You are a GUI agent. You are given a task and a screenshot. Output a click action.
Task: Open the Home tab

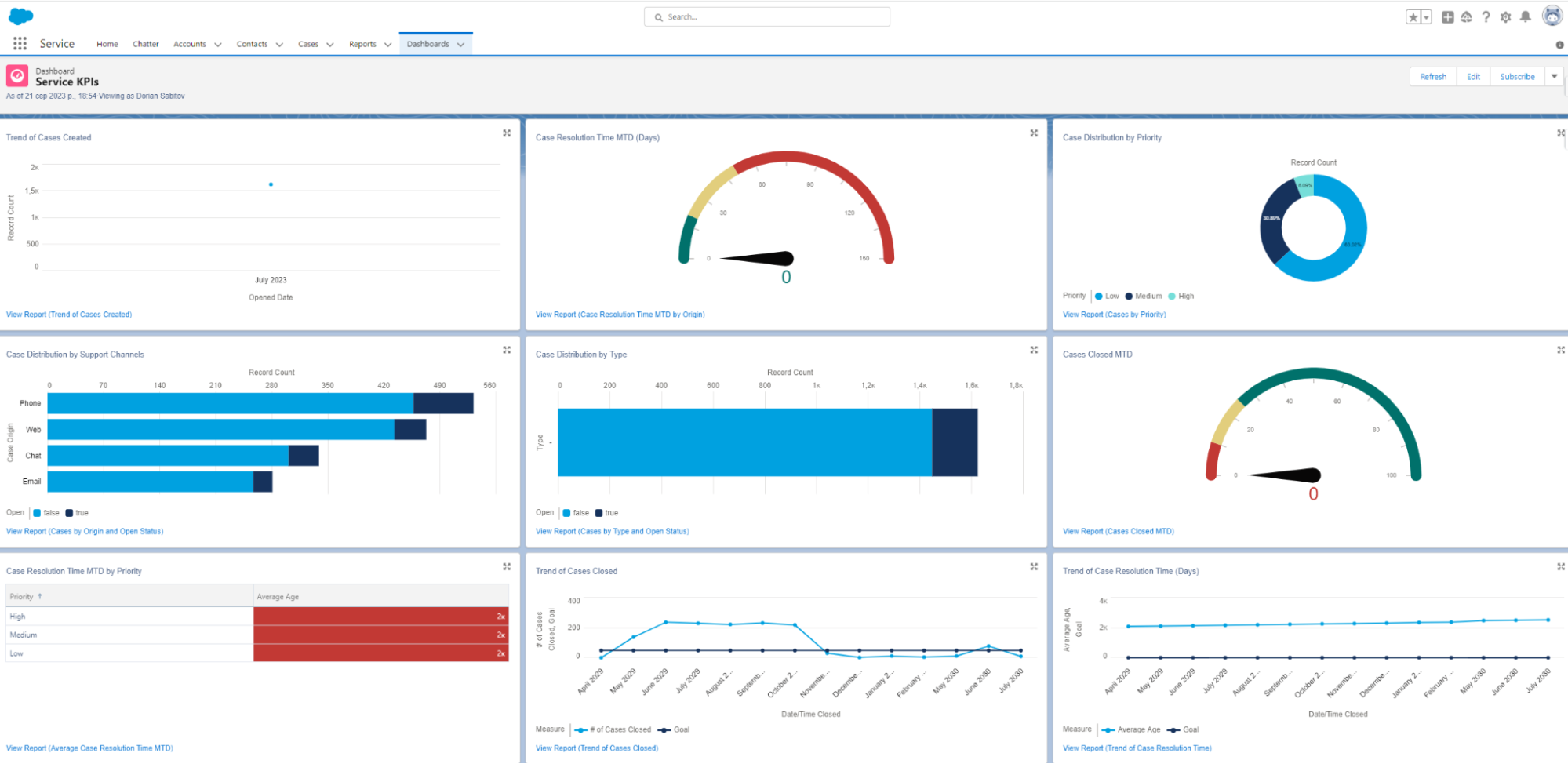[x=107, y=44]
